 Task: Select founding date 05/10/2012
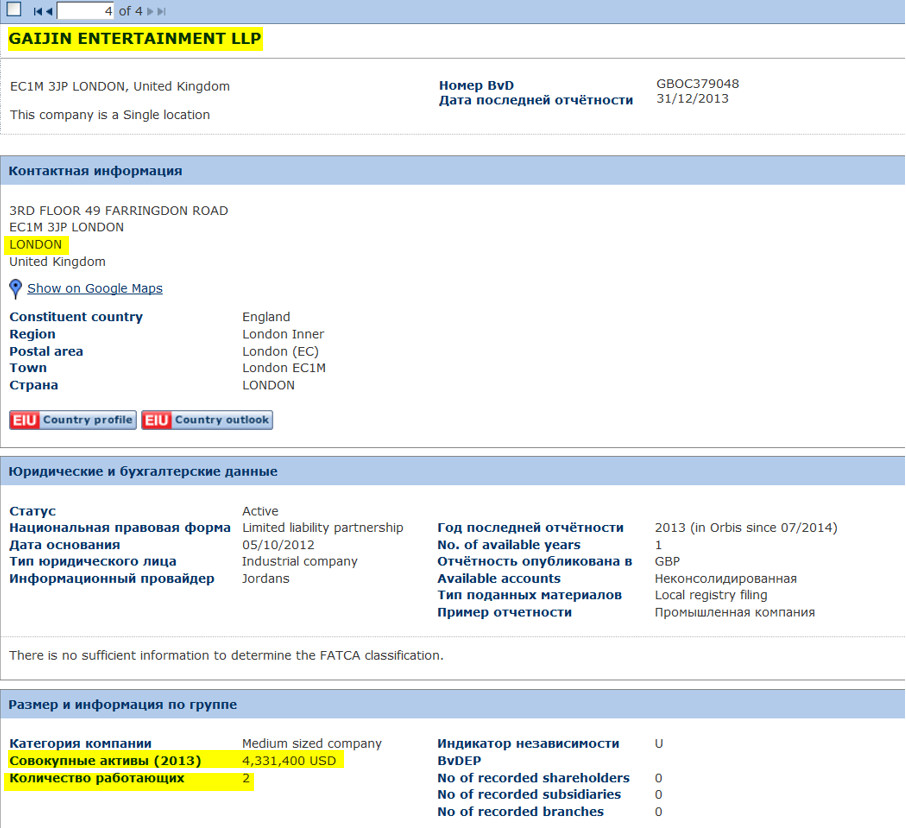(x=278, y=545)
